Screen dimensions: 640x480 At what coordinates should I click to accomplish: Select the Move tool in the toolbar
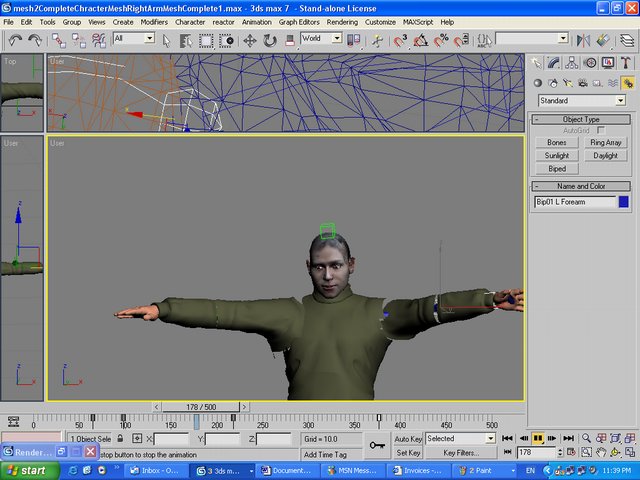point(249,40)
